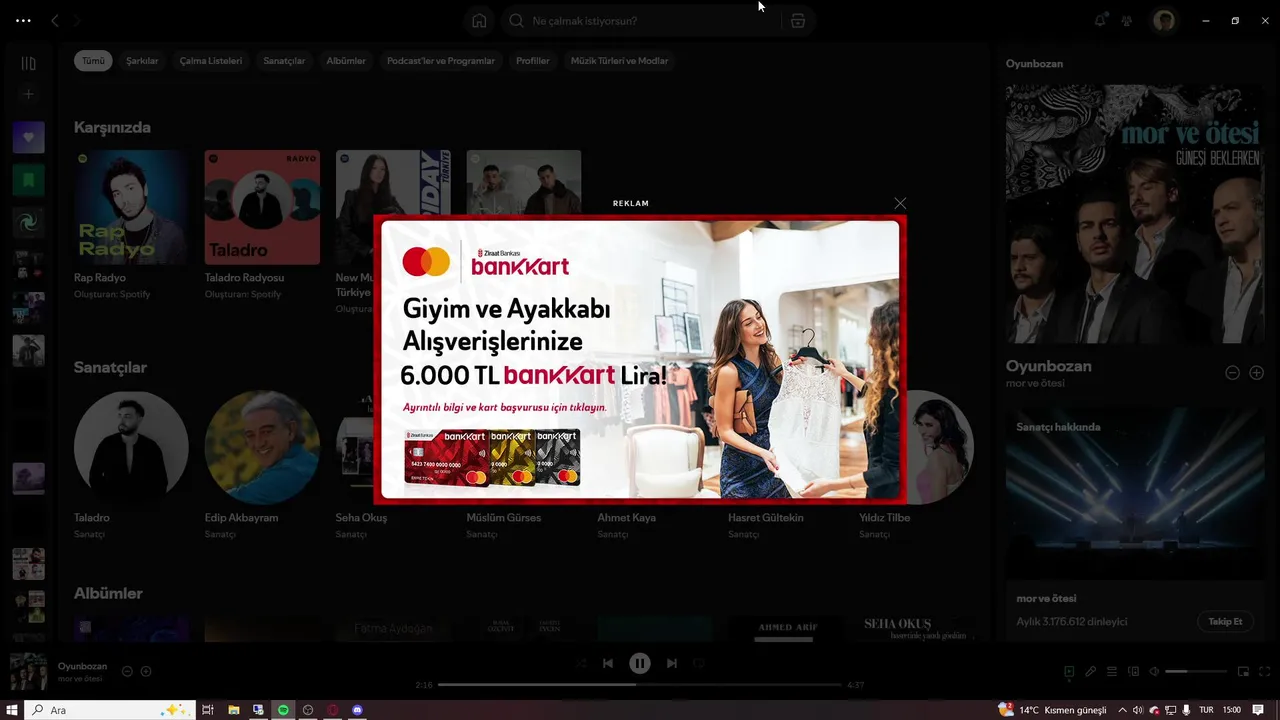Open the three-dots app menu

[x=23, y=21]
